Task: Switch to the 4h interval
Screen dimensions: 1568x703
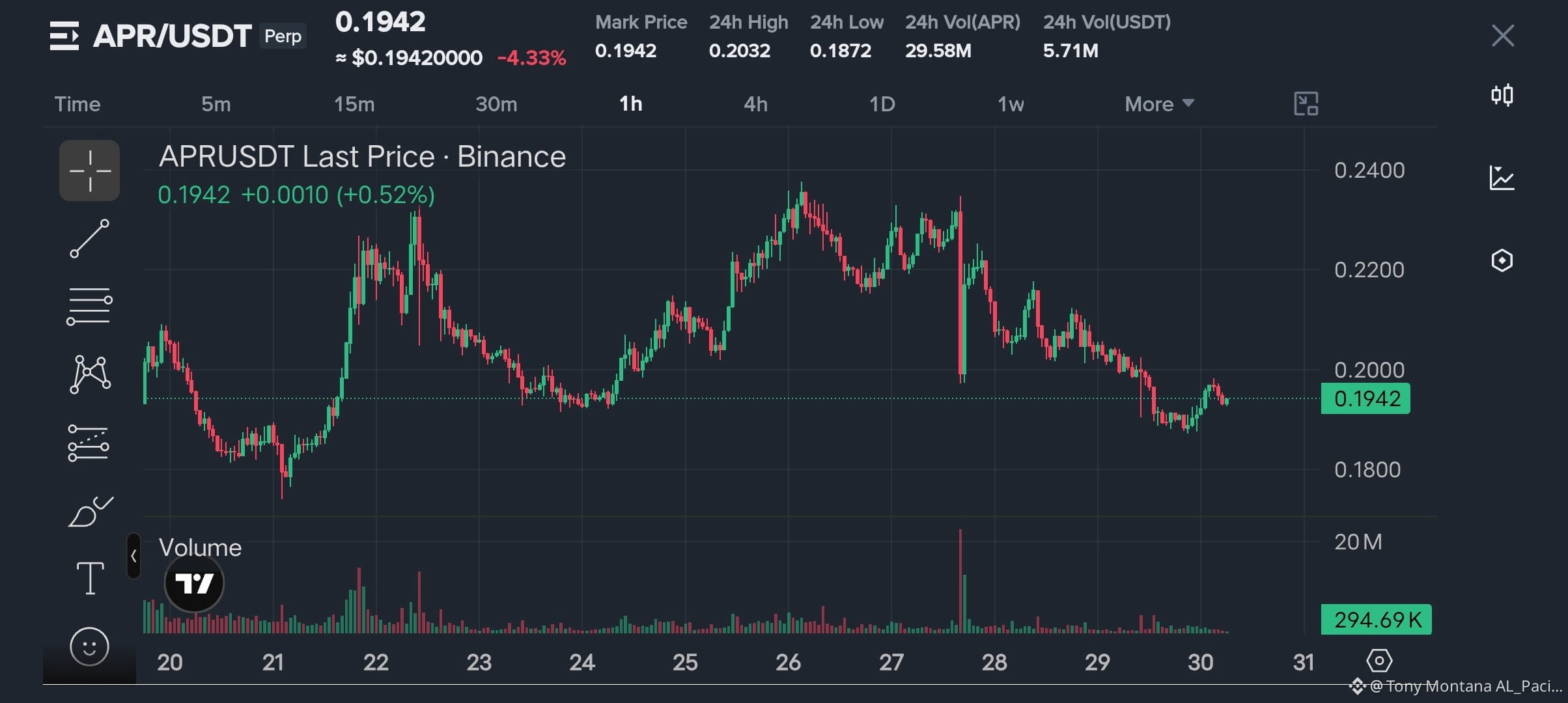Action: point(755,104)
